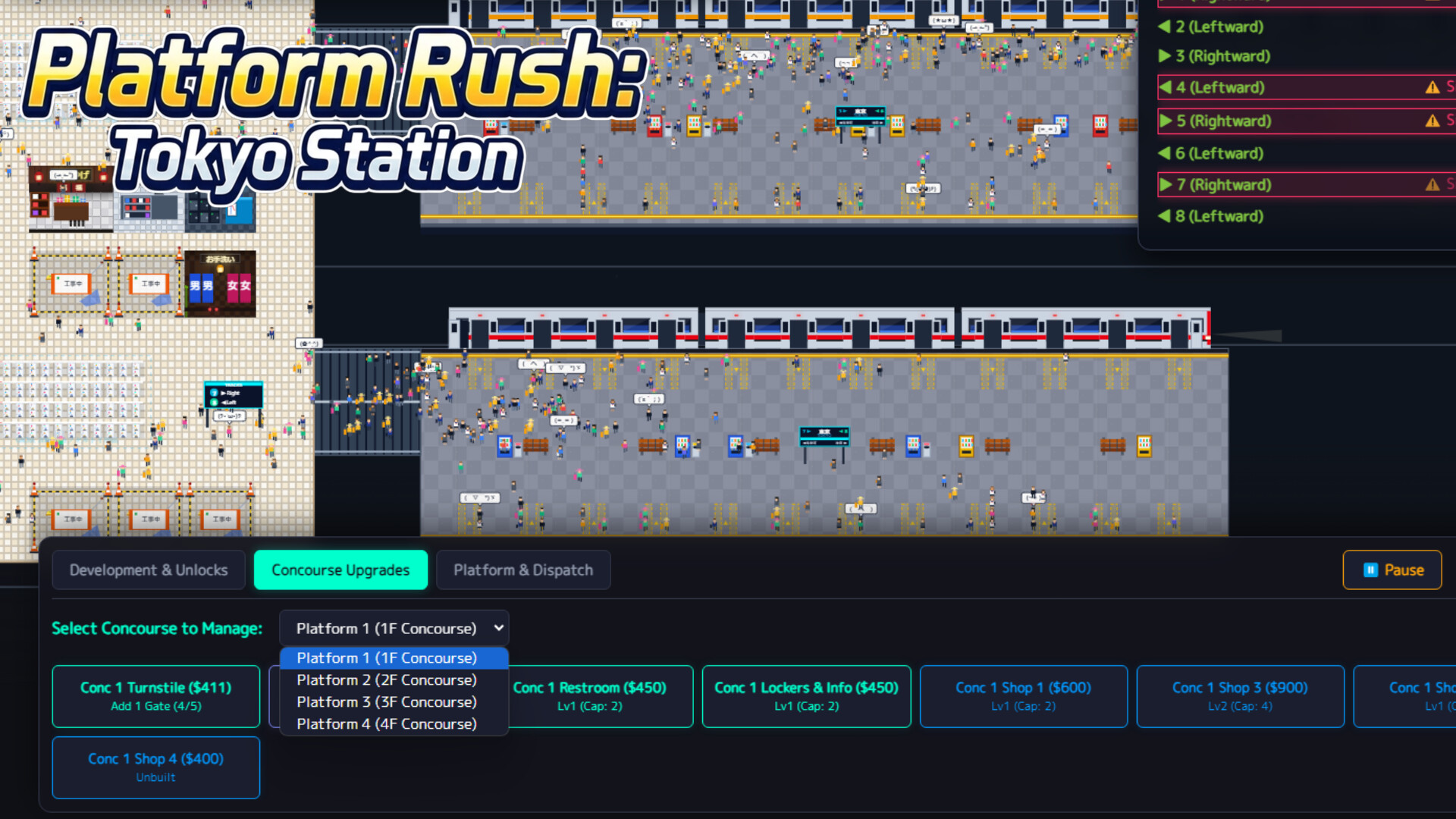Click the warning icon on track 5
Screen dimensions: 1456x819
pos(1432,121)
